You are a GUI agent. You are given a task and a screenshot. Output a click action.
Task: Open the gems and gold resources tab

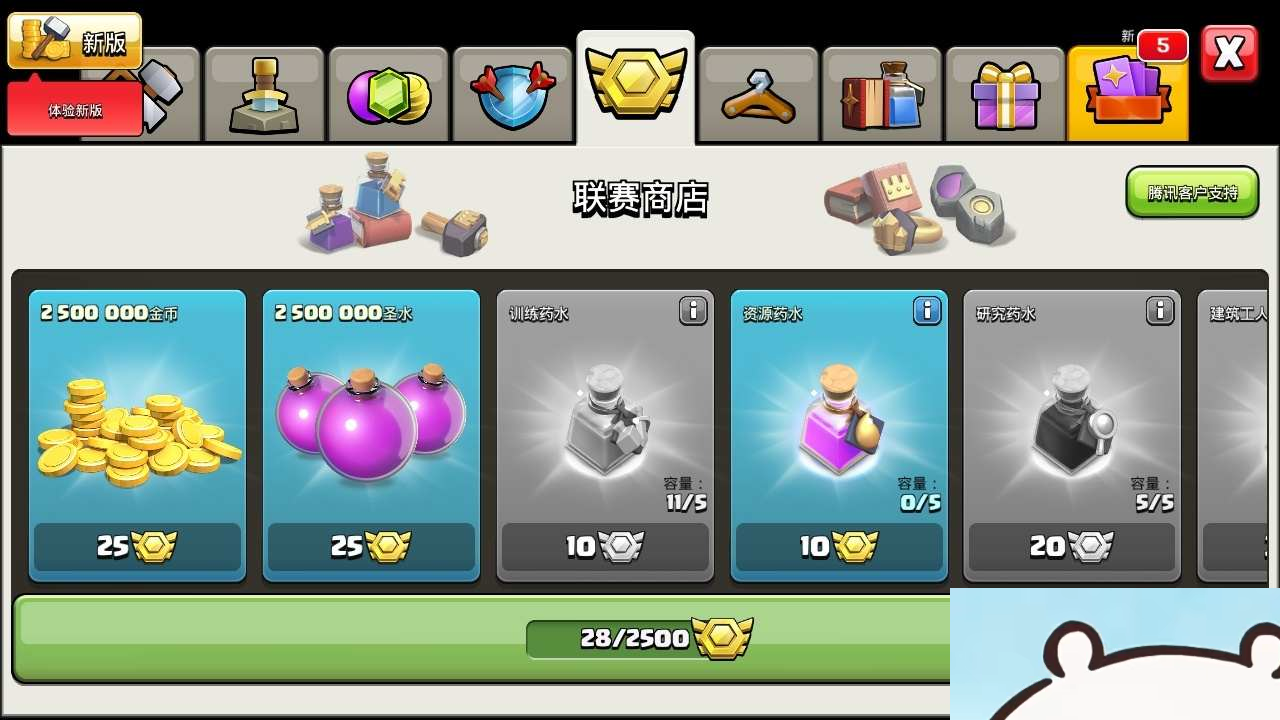(x=388, y=95)
